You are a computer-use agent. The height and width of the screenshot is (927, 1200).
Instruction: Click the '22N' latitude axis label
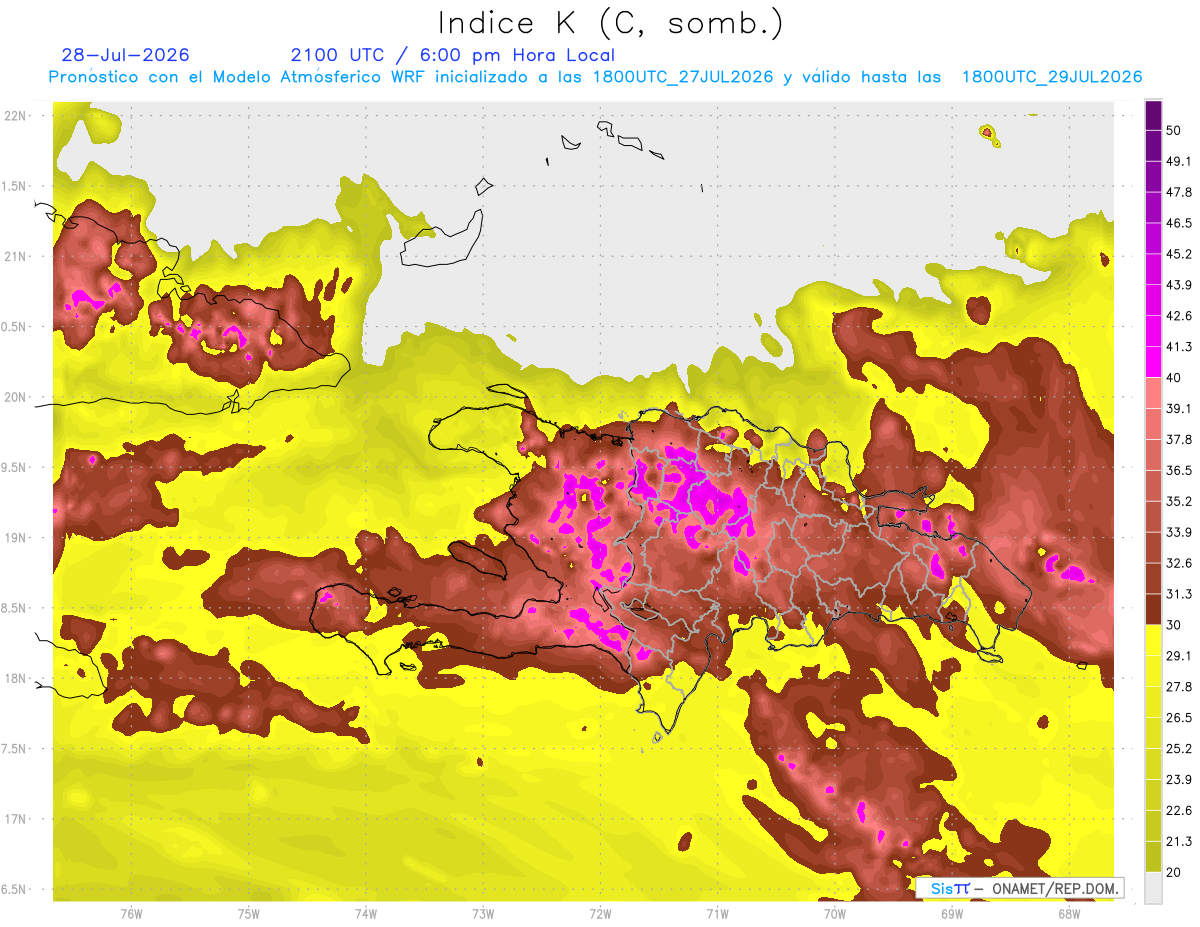pyautogui.click(x=15, y=115)
